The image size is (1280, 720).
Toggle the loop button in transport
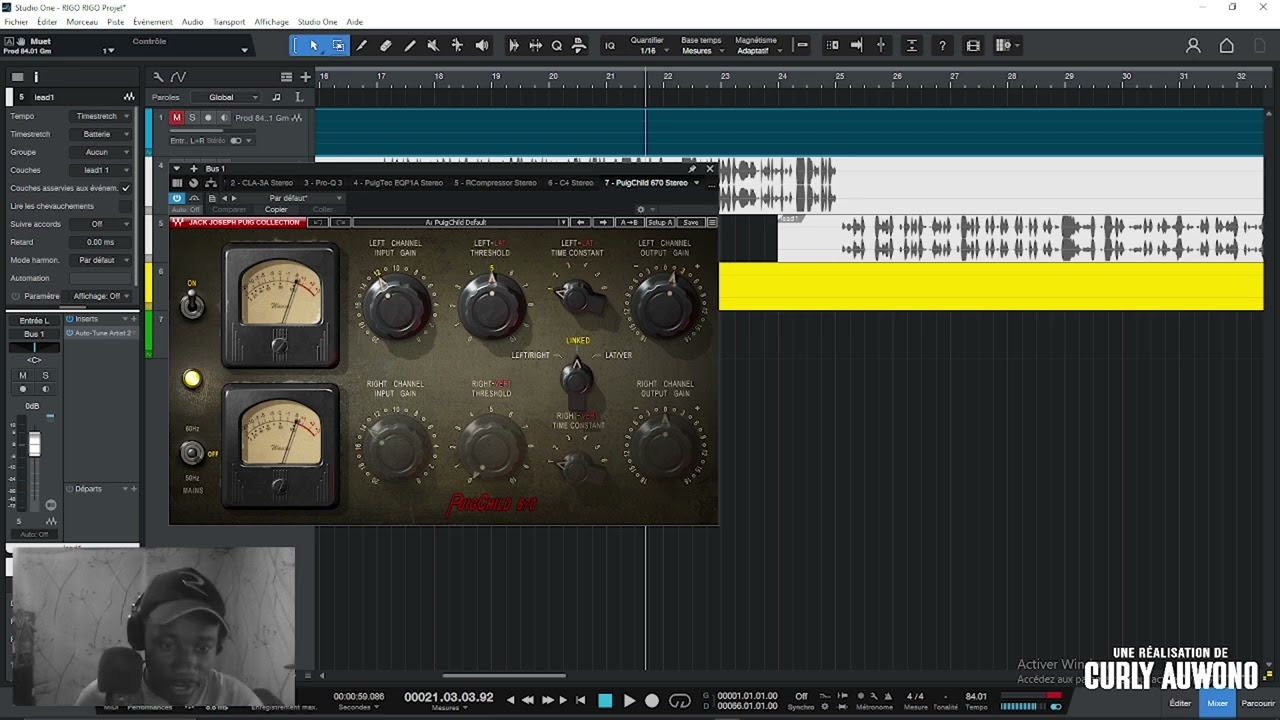[x=680, y=701]
